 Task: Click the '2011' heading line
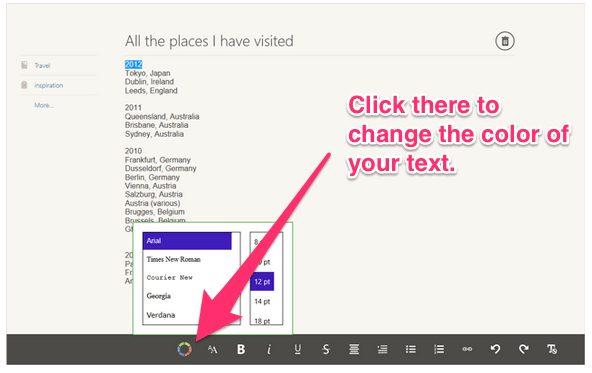point(133,108)
